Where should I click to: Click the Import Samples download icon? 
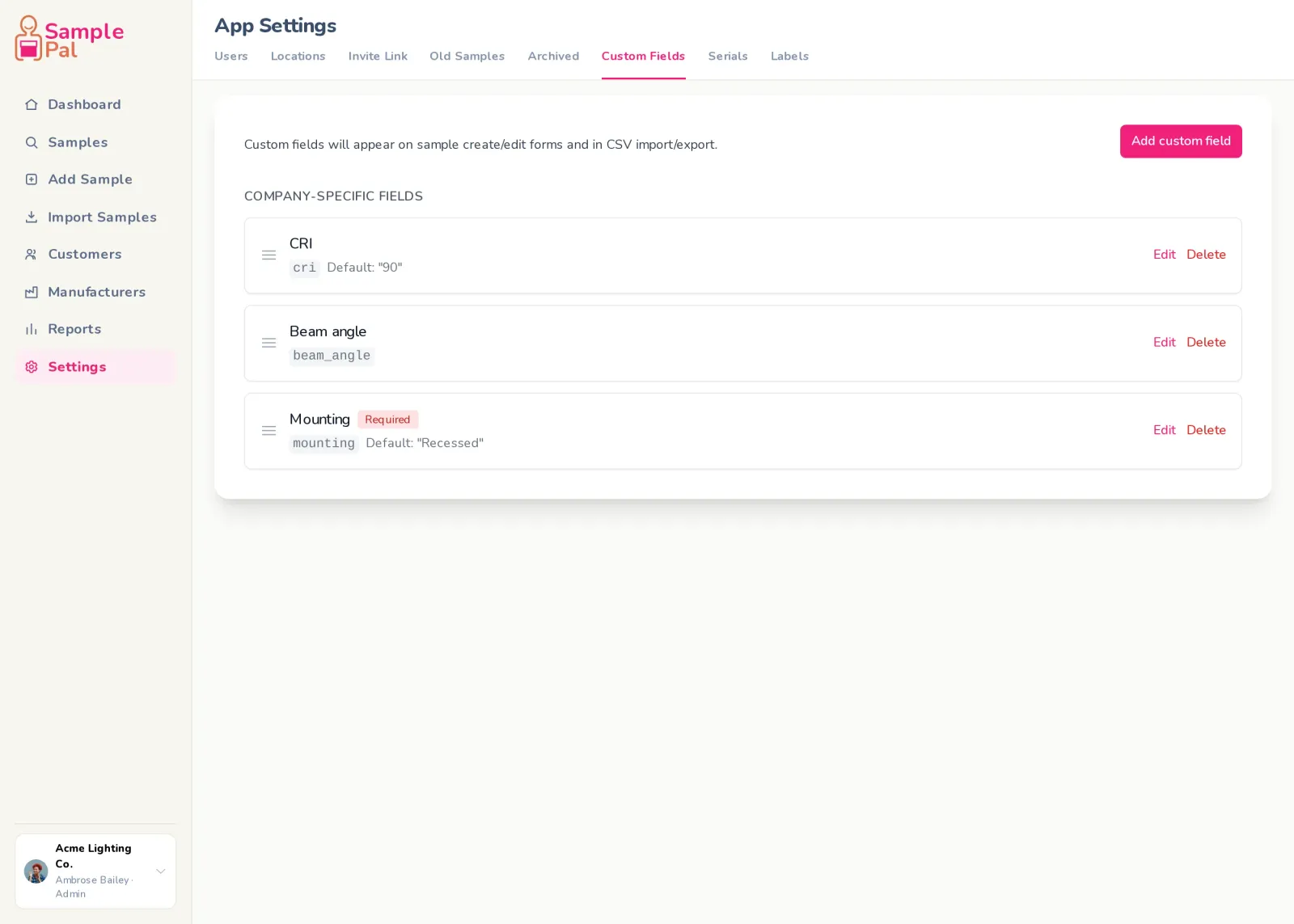[x=32, y=217]
